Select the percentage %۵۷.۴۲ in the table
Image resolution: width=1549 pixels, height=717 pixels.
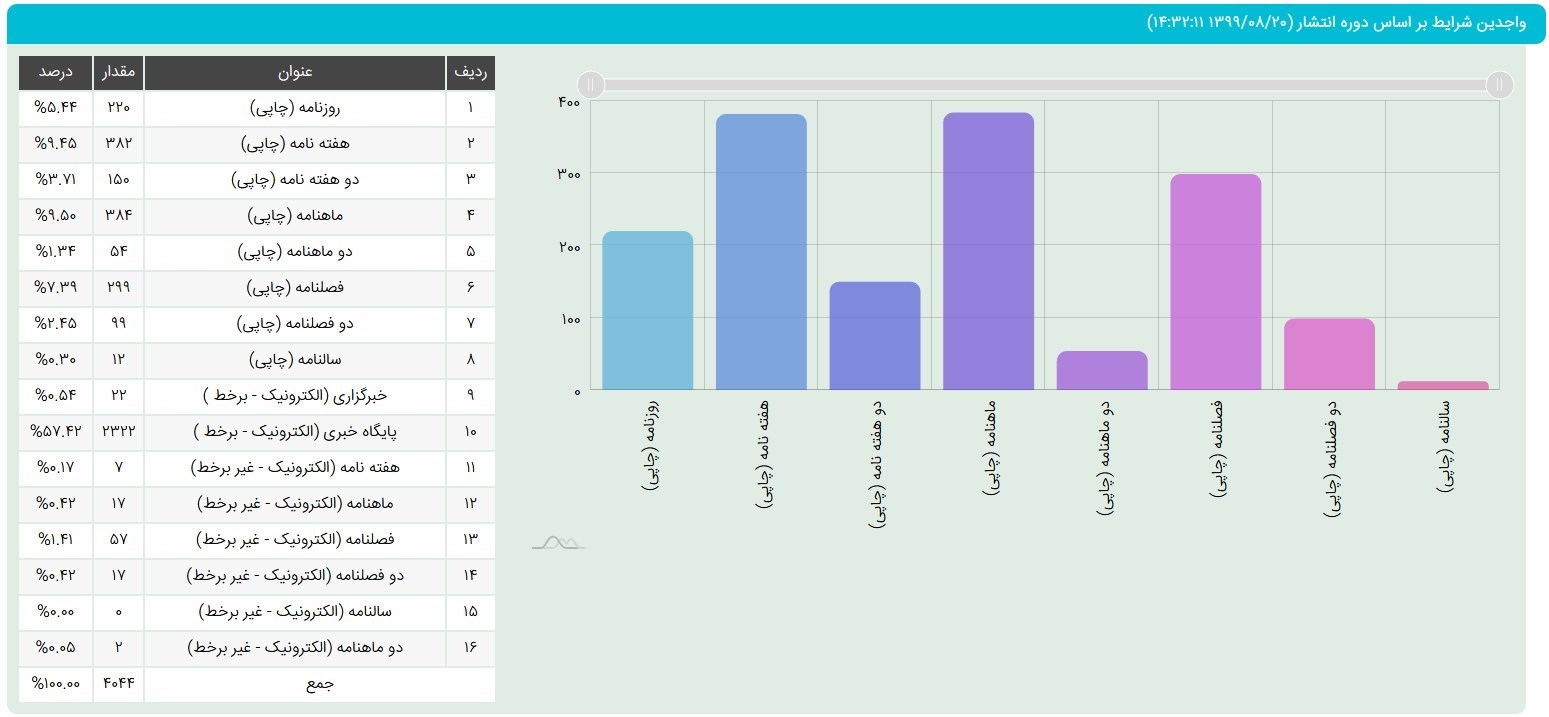56,432
